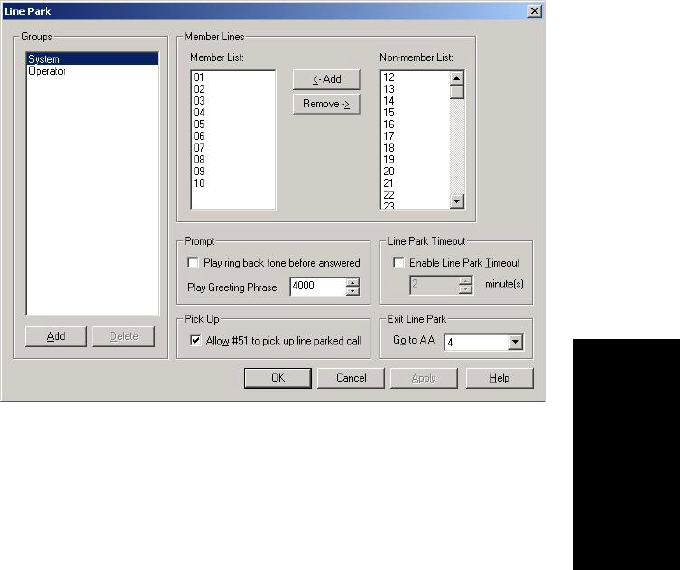Viewport: 680px width, 570px height.
Task: Click the Non-member list scroll down arrow
Action: point(457,201)
